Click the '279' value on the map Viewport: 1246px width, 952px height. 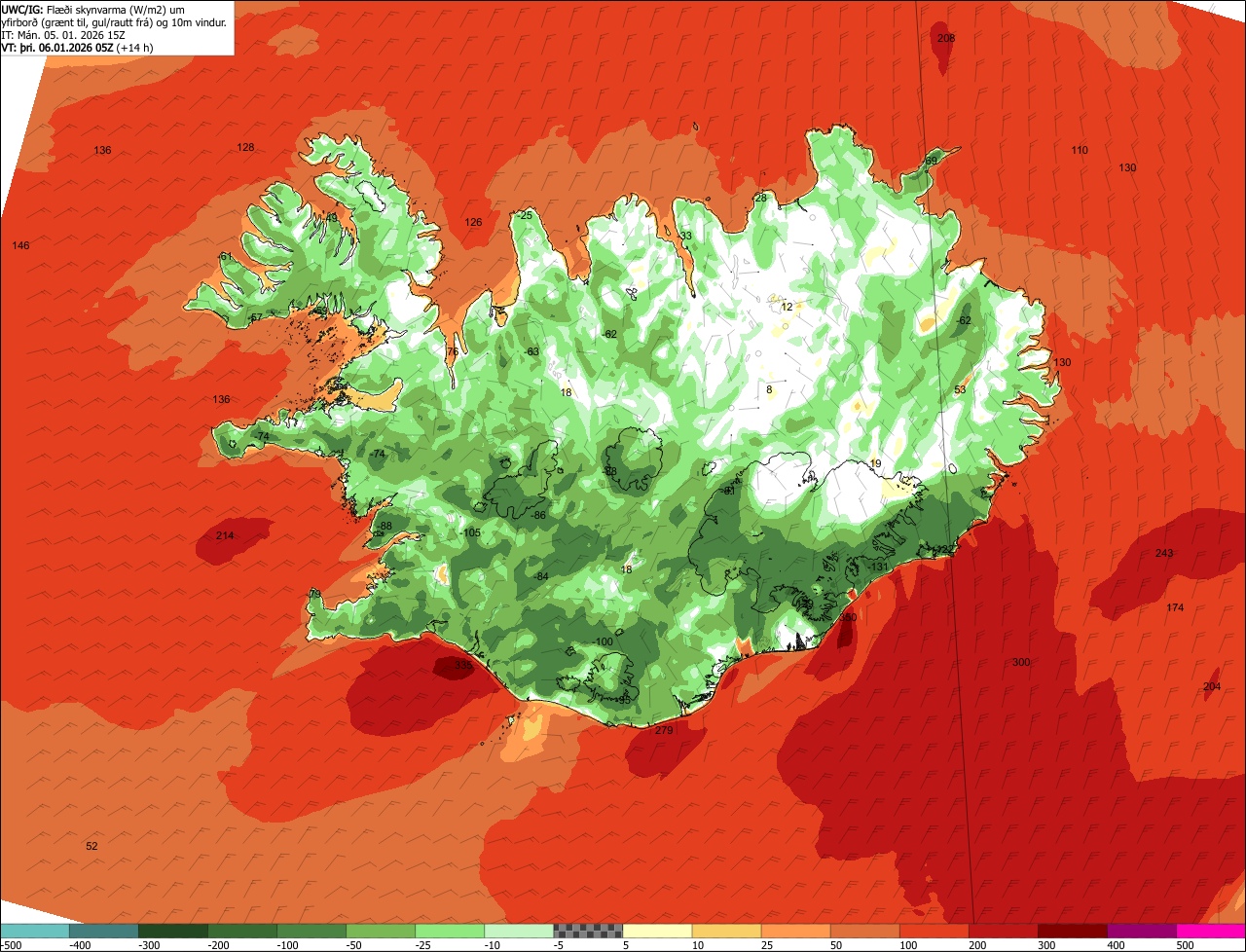click(664, 730)
